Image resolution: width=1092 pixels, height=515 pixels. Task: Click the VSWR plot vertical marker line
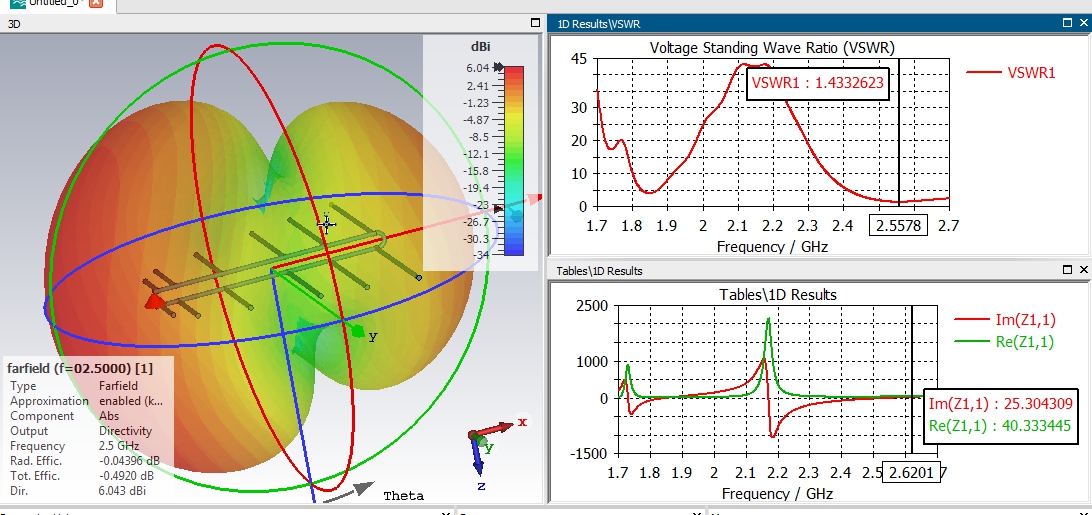tap(898, 132)
